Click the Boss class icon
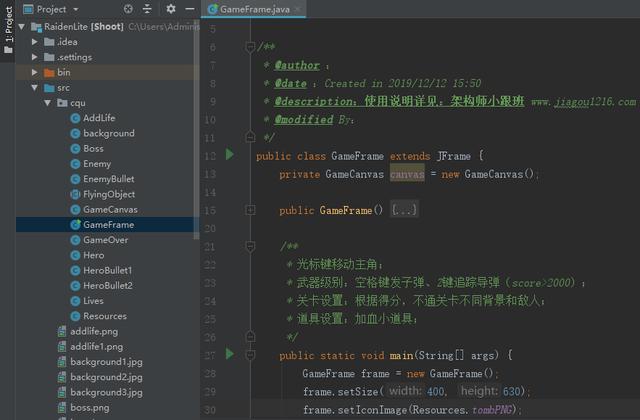Viewport: 640px width, 420px height. click(x=75, y=149)
